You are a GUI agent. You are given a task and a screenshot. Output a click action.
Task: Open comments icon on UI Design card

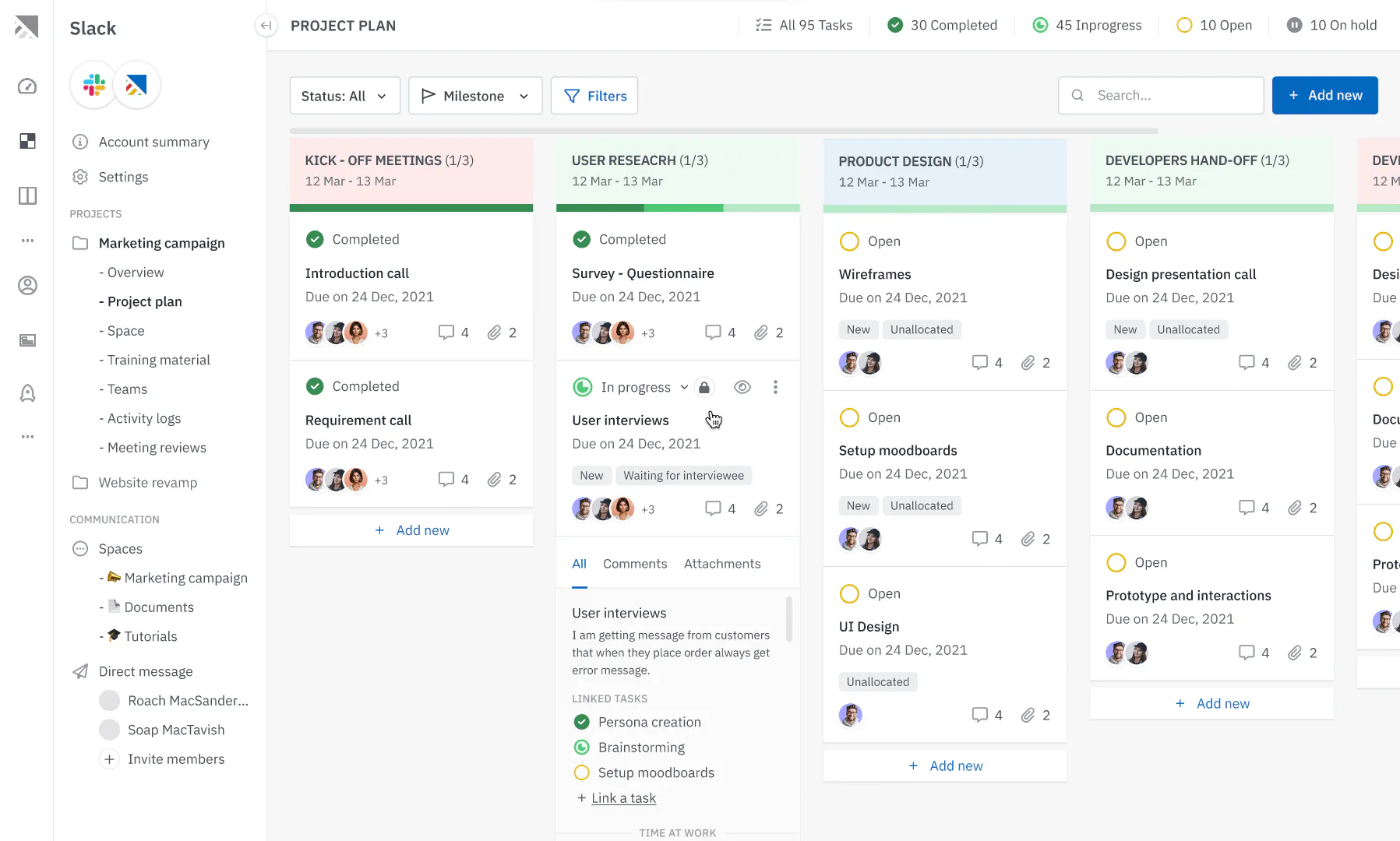point(979,715)
